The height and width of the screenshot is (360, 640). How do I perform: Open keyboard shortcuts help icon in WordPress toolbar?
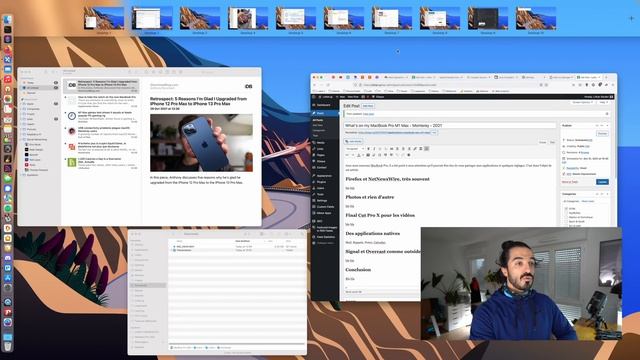(x=409, y=155)
